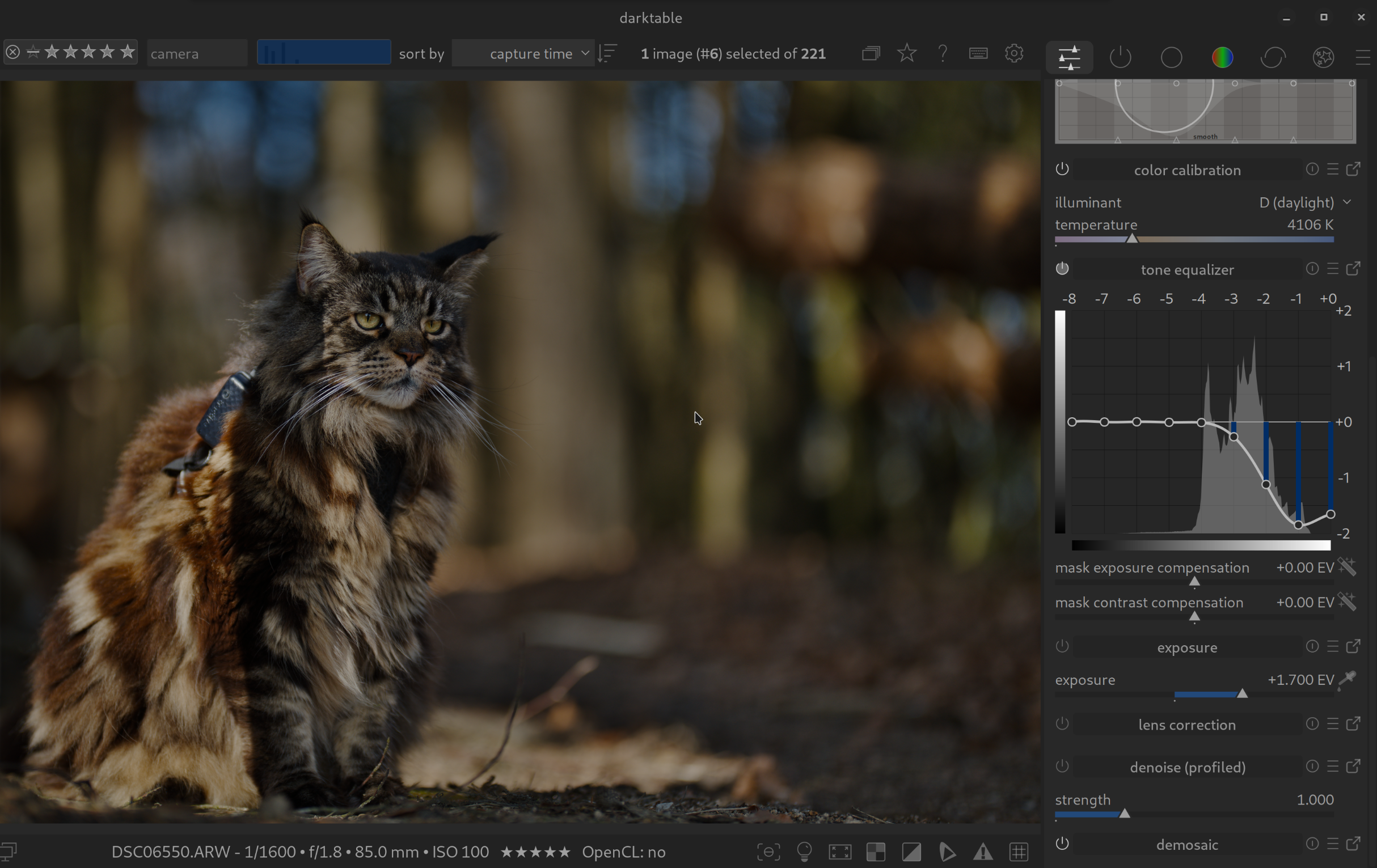
Task: Switch to the color modules tab
Action: point(1222,57)
